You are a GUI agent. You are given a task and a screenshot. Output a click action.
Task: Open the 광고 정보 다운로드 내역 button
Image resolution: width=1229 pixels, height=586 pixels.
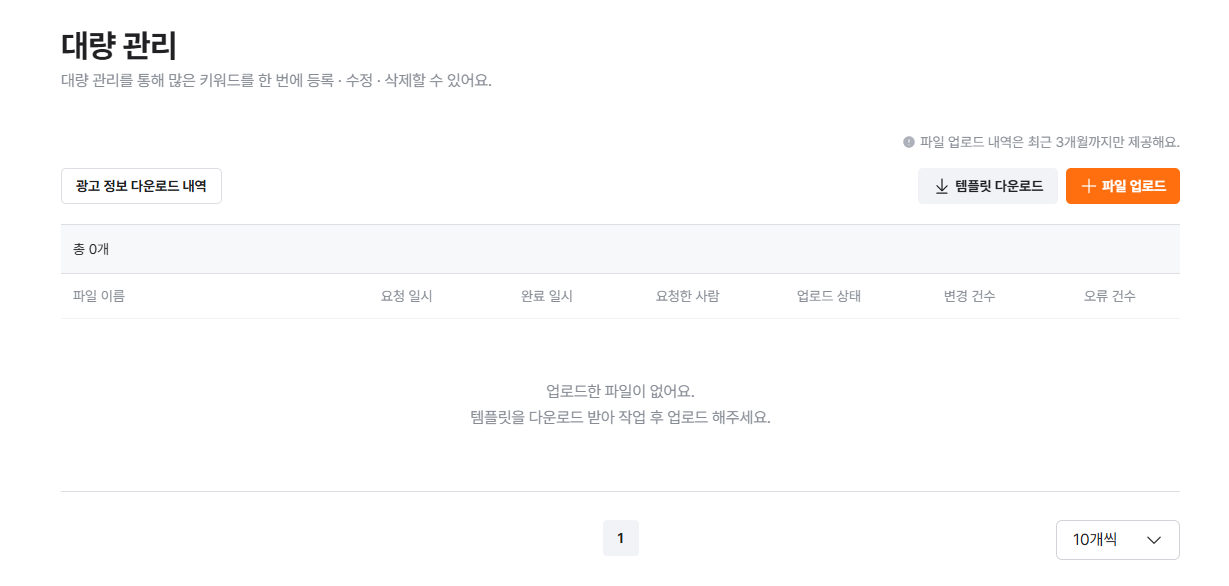click(x=141, y=186)
